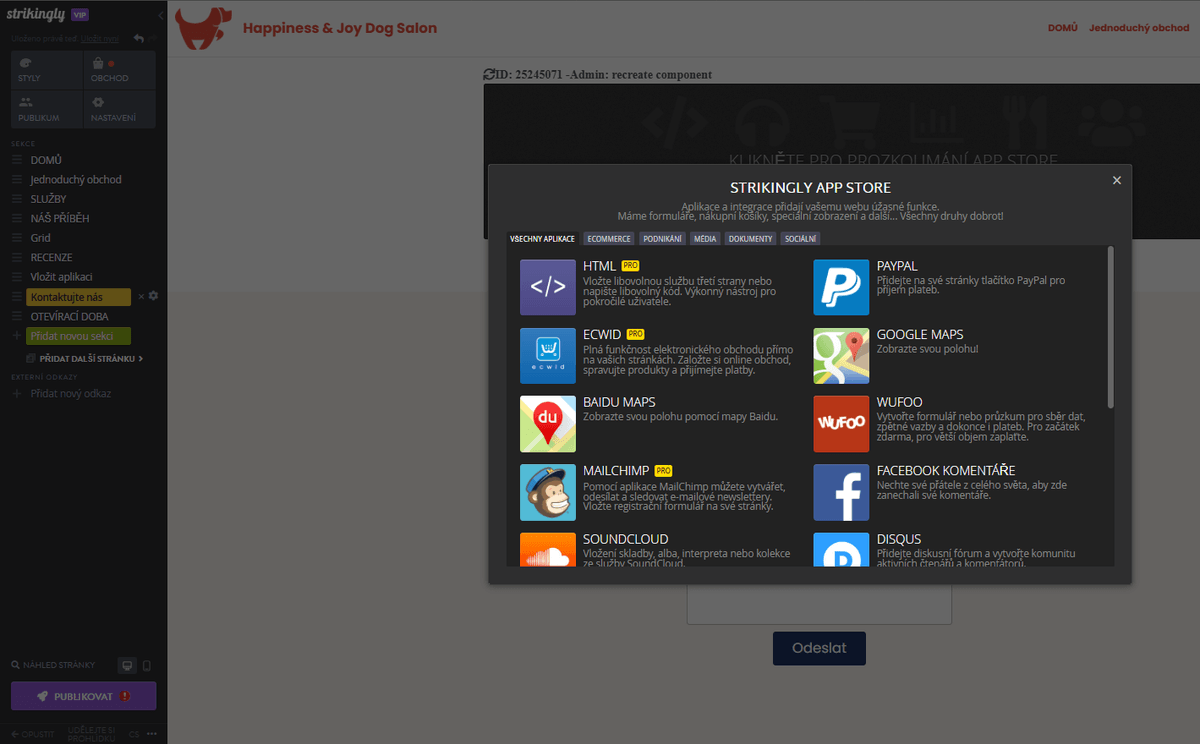Image resolution: width=1200 pixels, height=744 pixels.
Task: Open the Obchod store panel
Action: coord(120,70)
